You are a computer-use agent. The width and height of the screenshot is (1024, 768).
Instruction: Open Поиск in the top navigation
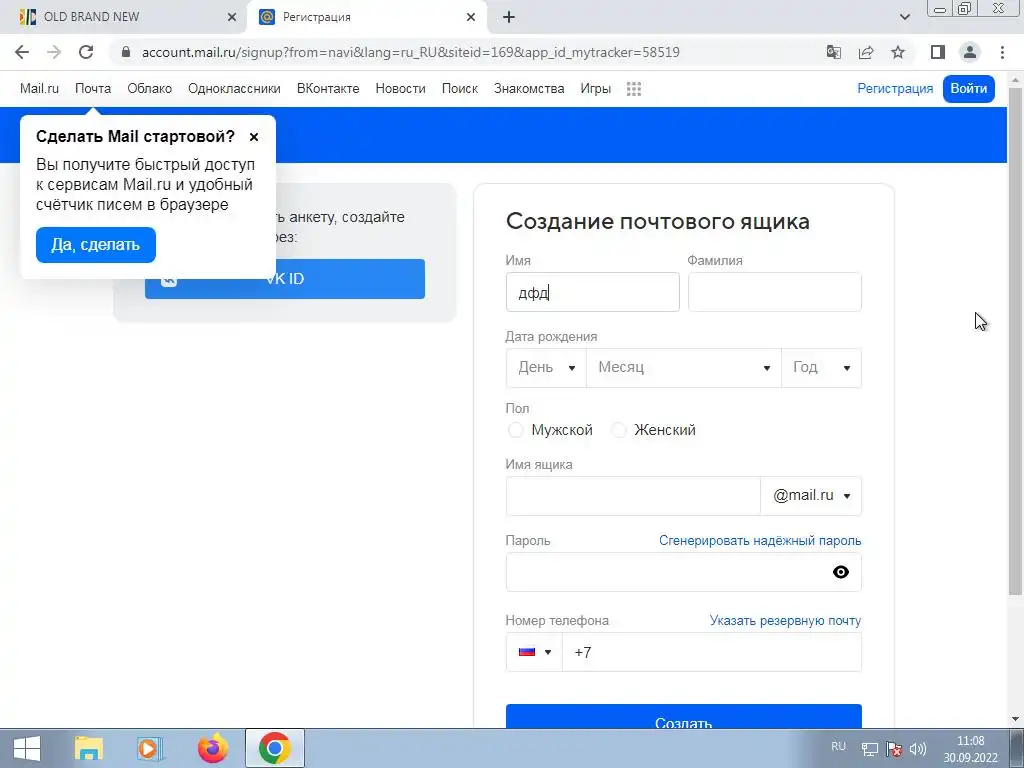tap(460, 88)
